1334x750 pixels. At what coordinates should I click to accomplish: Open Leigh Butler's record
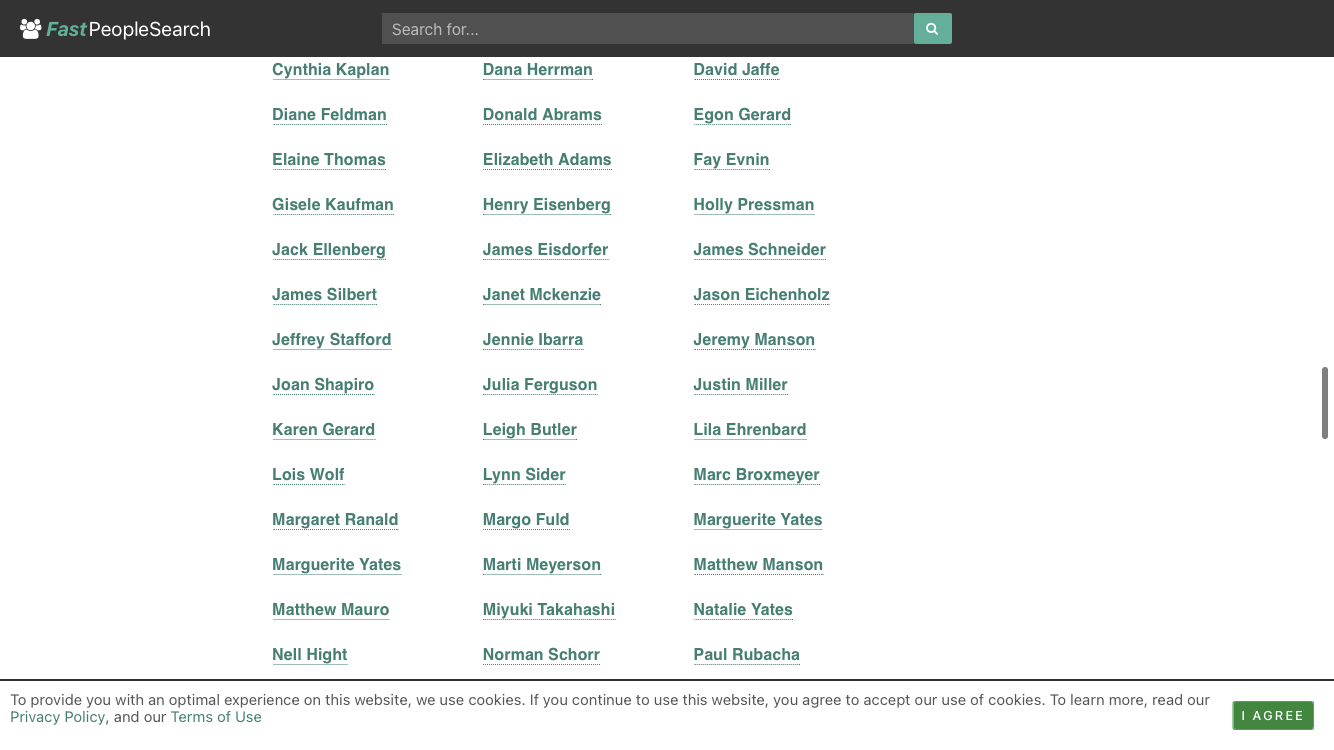click(x=530, y=429)
